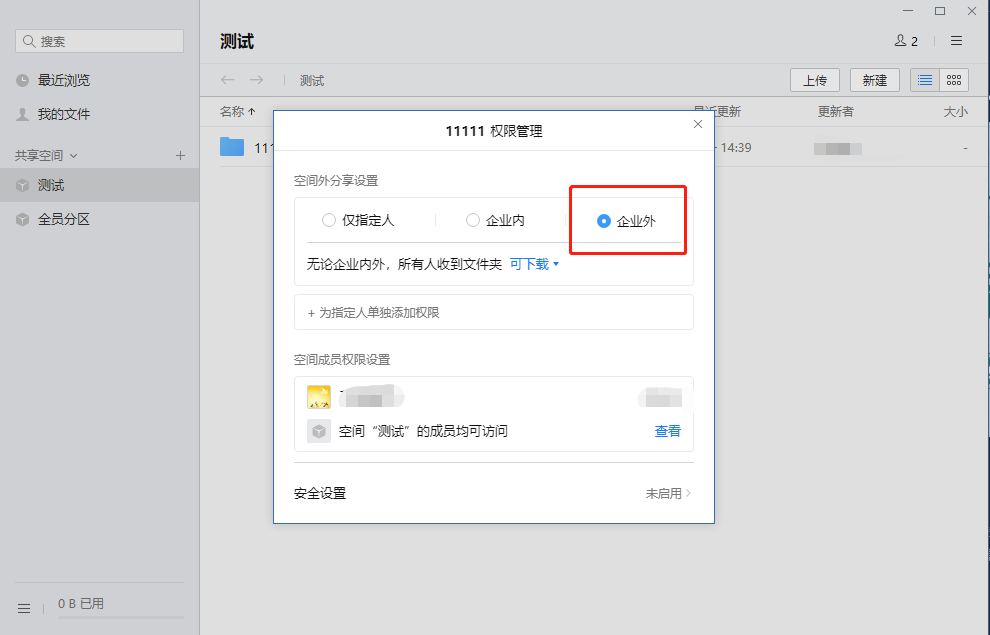Switch to grid view icon
This screenshot has width=990, height=635.
[954, 80]
